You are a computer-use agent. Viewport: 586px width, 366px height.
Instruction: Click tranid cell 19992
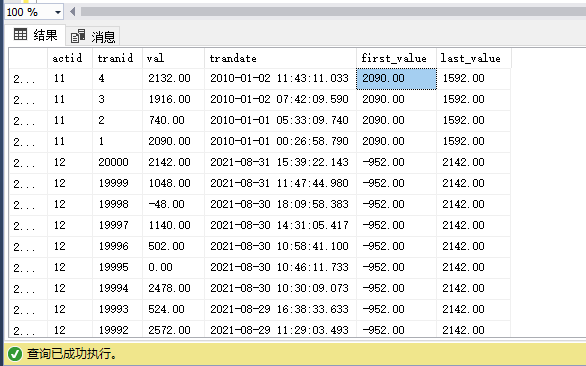pyautogui.click(x=117, y=329)
